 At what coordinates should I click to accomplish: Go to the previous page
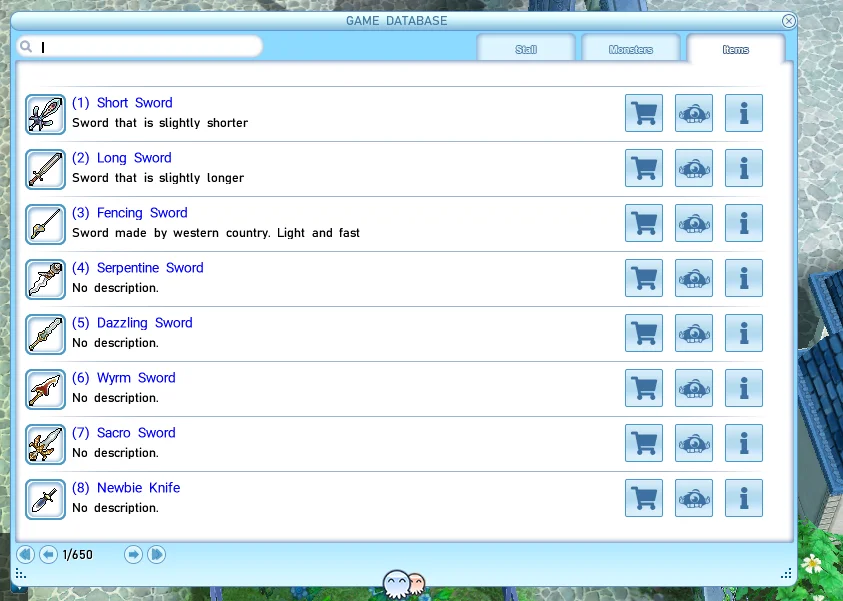[48, 554]
